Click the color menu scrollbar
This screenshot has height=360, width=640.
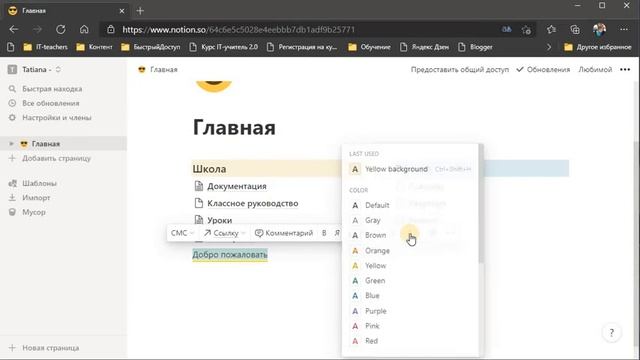(481, 204)
